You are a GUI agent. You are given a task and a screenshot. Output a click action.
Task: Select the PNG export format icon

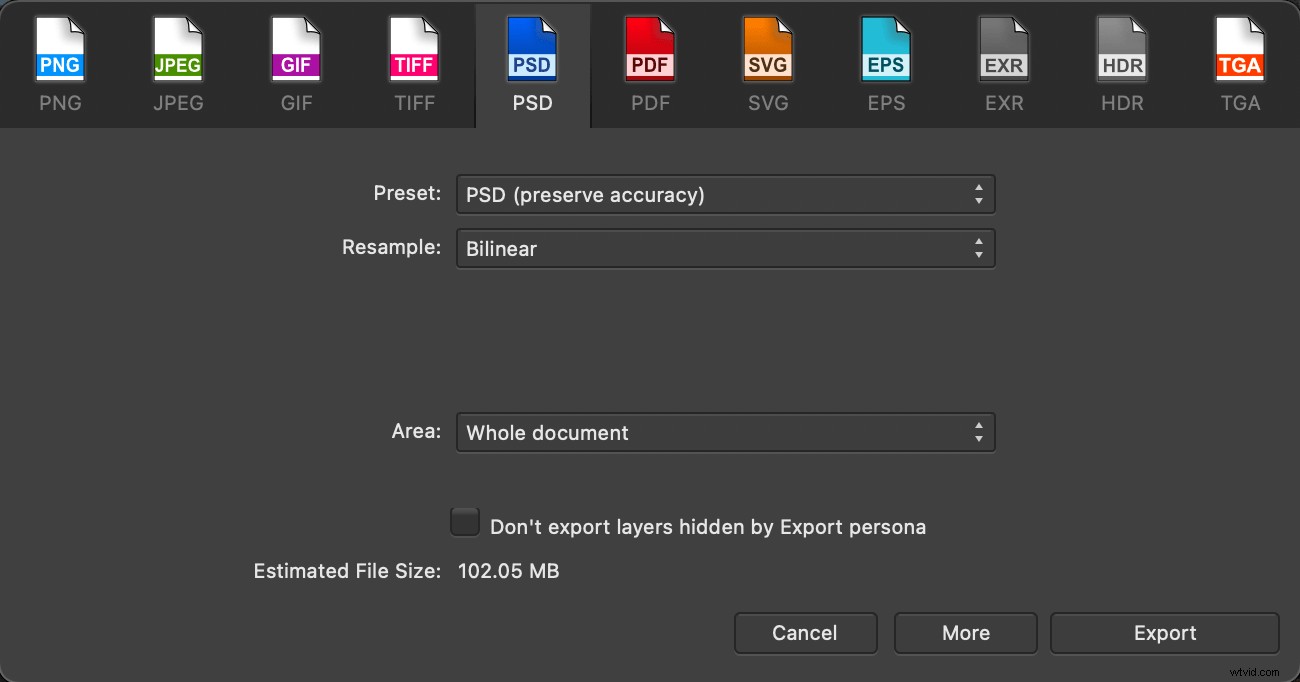pos(60,48)
